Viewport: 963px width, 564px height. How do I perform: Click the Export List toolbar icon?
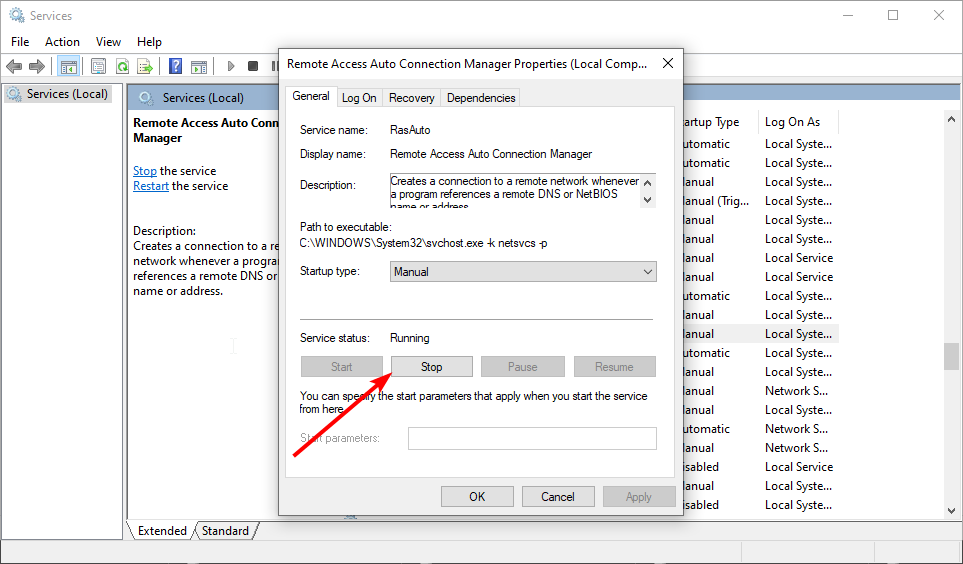(145, 66)
